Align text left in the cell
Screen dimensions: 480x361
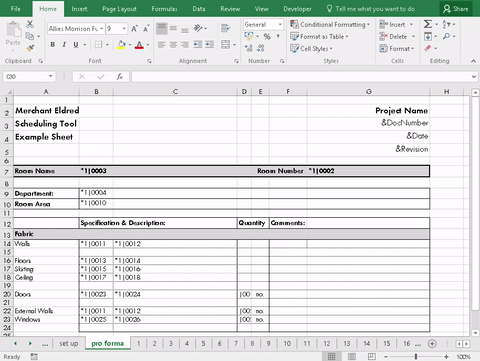click(x=162, y=44)
